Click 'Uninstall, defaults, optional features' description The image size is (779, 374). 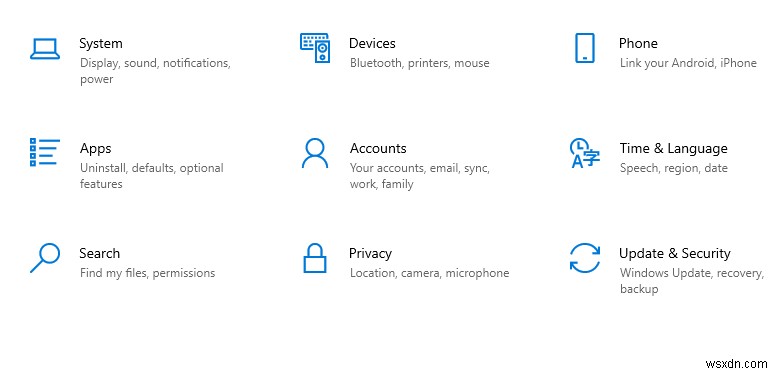click(x=152, y=176)
